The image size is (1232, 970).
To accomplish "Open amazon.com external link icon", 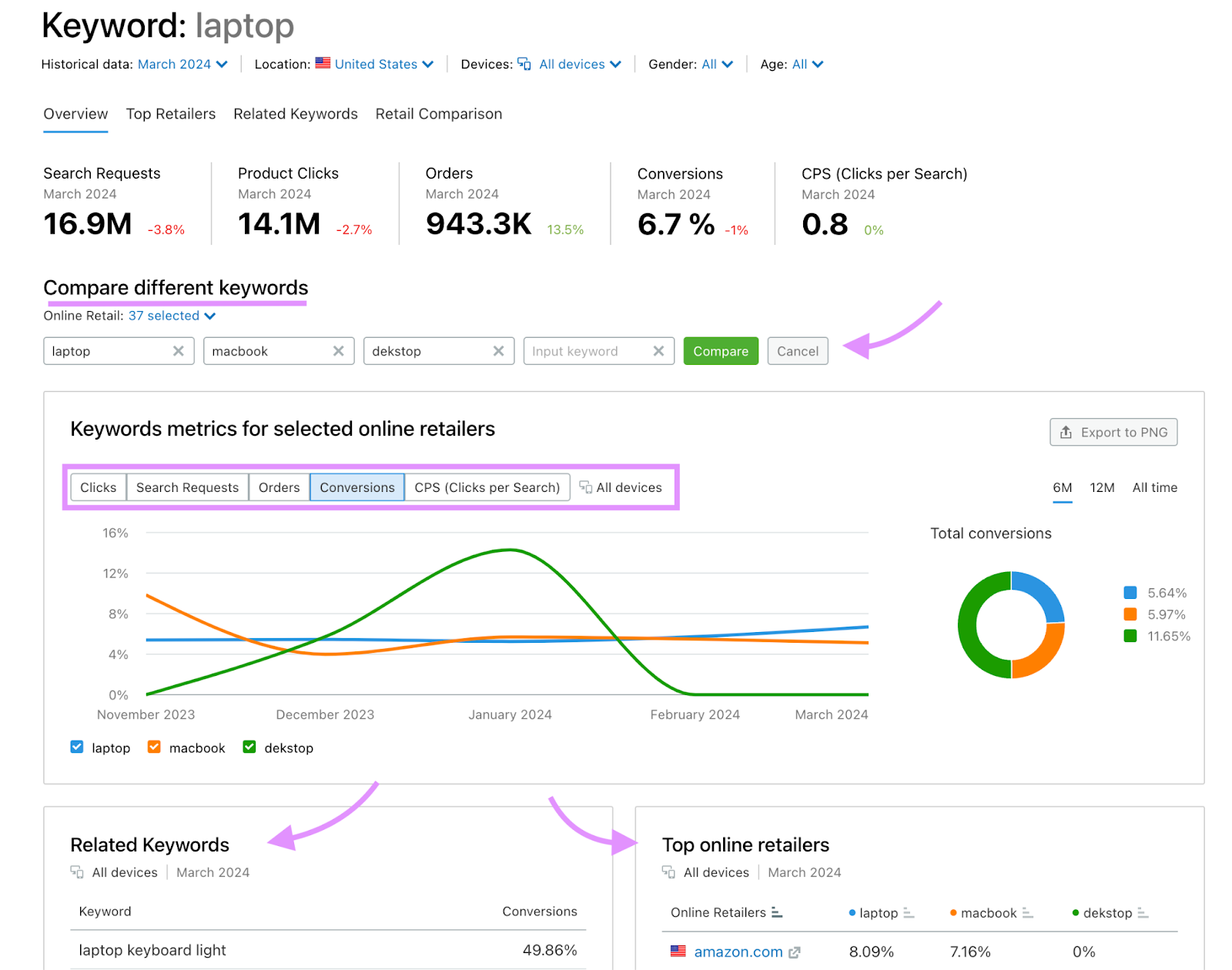I will pos(795,952).
